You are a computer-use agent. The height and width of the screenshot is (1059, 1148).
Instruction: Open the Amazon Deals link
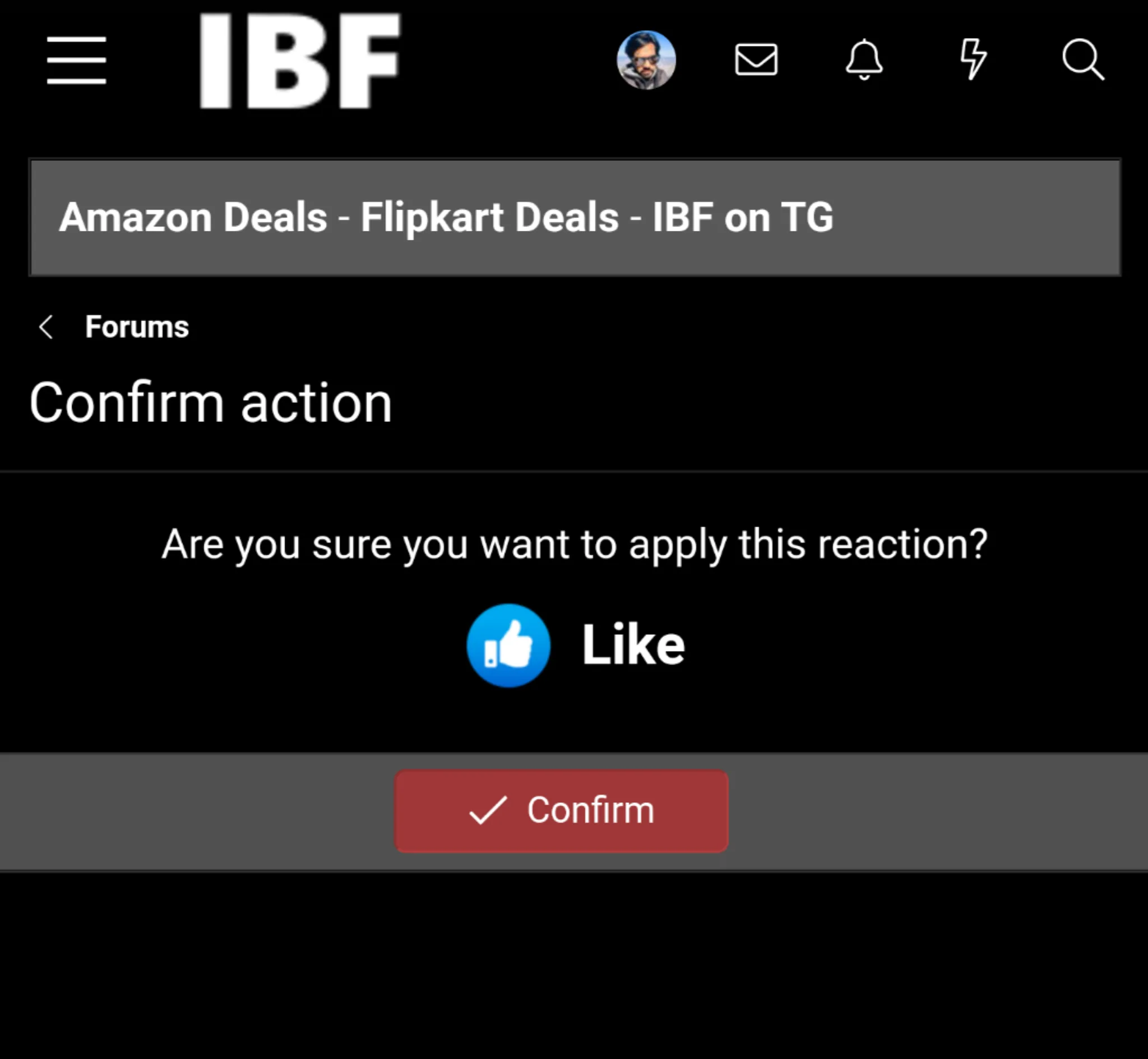tap(193, 217)
